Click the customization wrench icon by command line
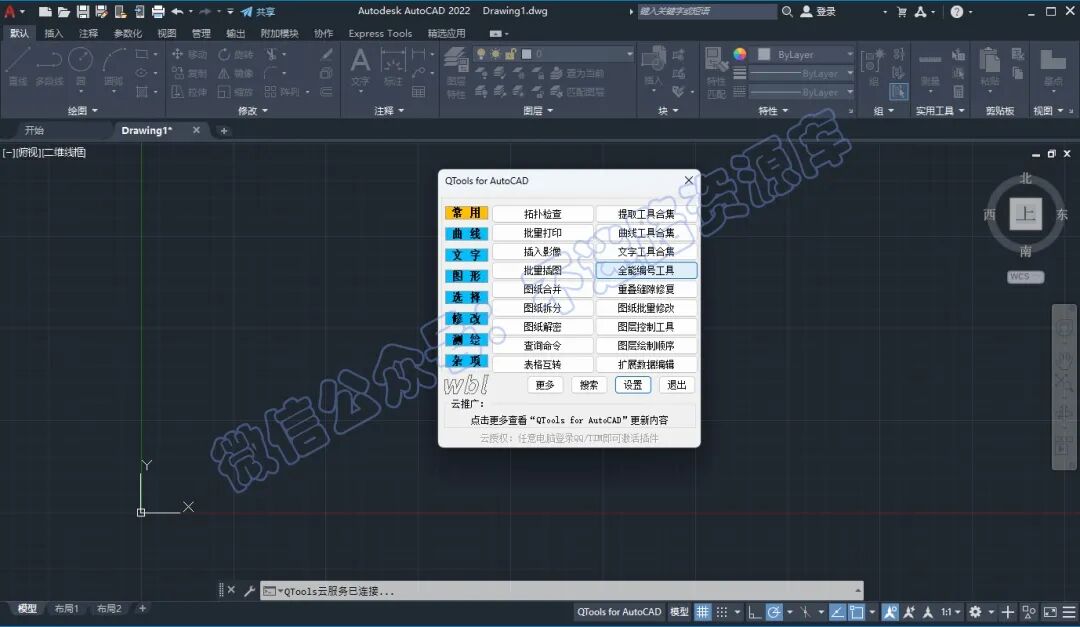1080x627 pixels. coord(249,590)
